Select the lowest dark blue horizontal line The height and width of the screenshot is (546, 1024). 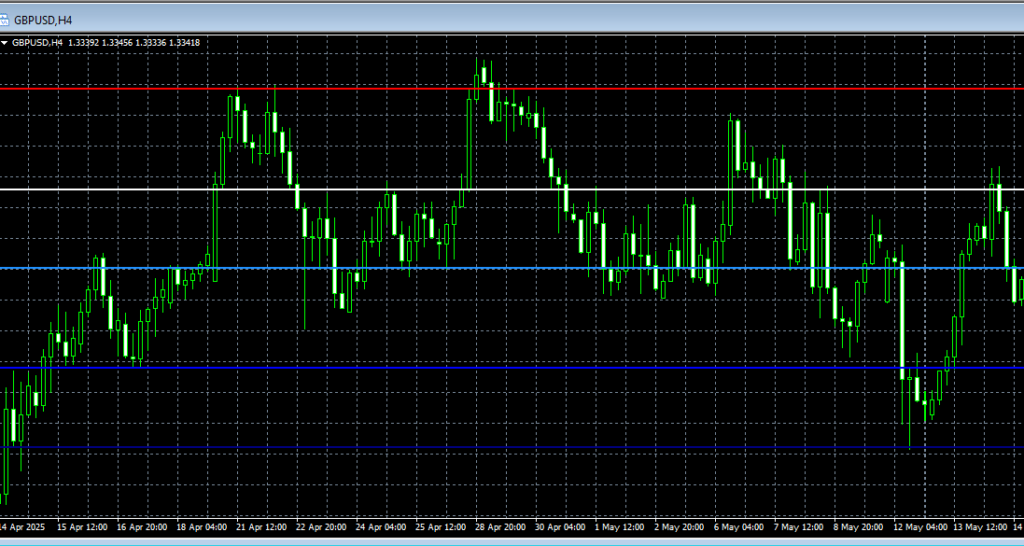[512, 447]
